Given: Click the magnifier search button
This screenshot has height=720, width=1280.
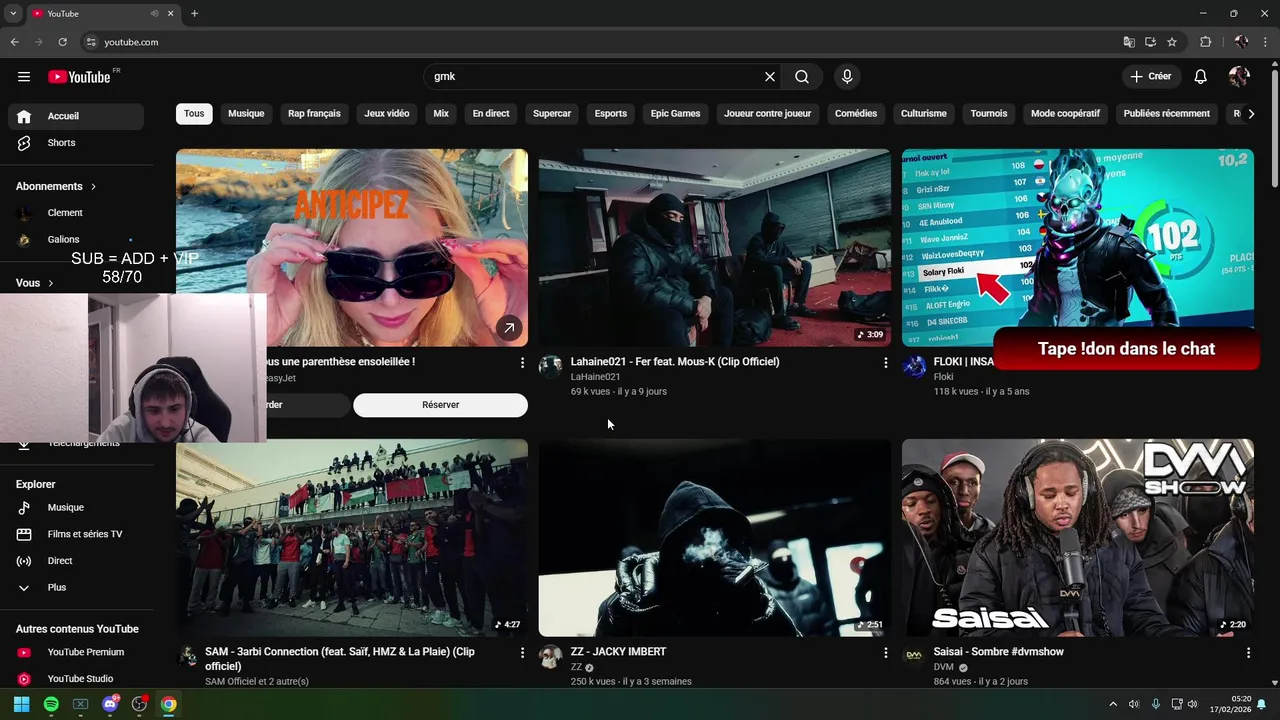Looking at the screenshot, I should tap(802, 77).
